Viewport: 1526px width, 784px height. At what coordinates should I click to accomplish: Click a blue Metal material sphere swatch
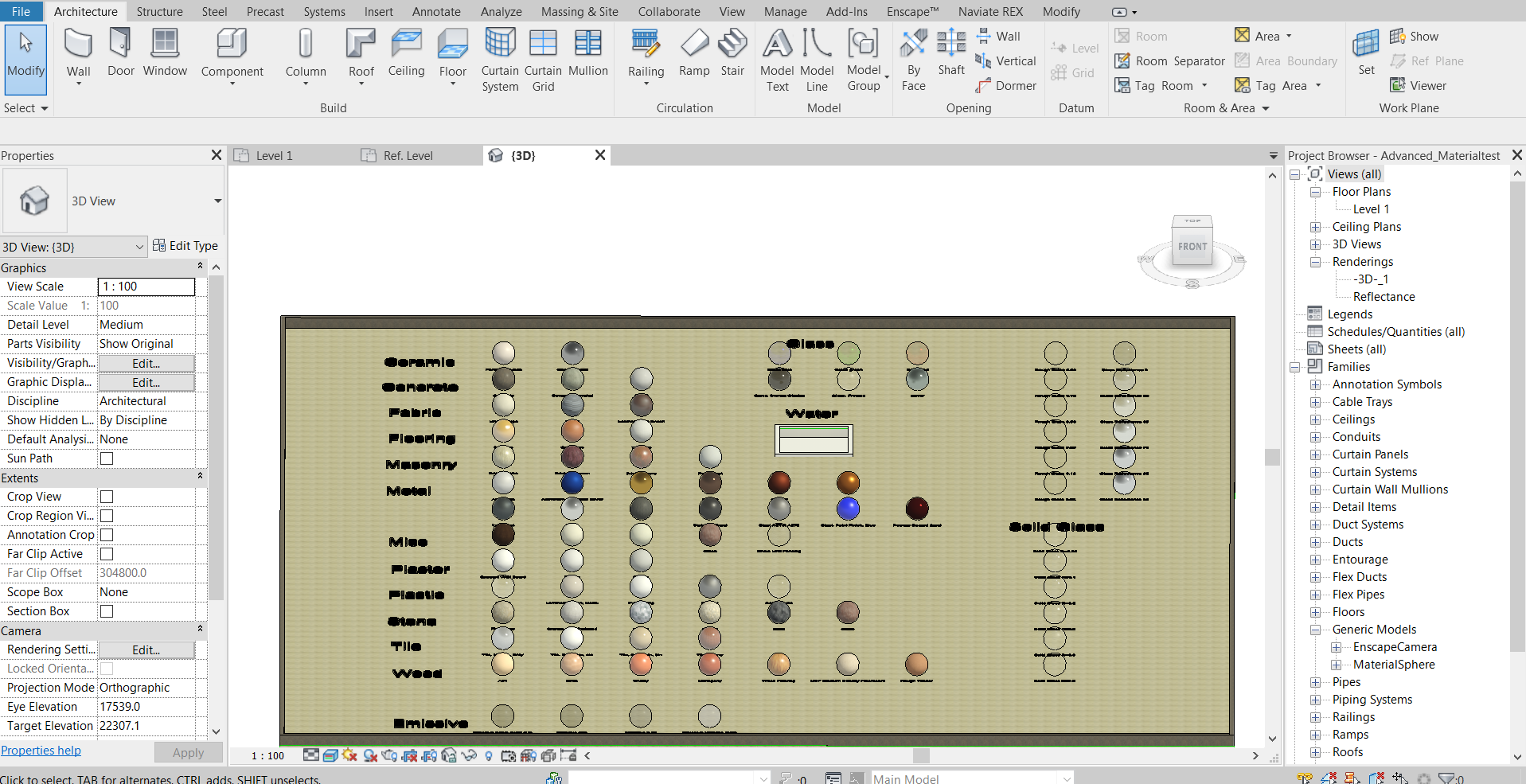(x=571, y=482)
